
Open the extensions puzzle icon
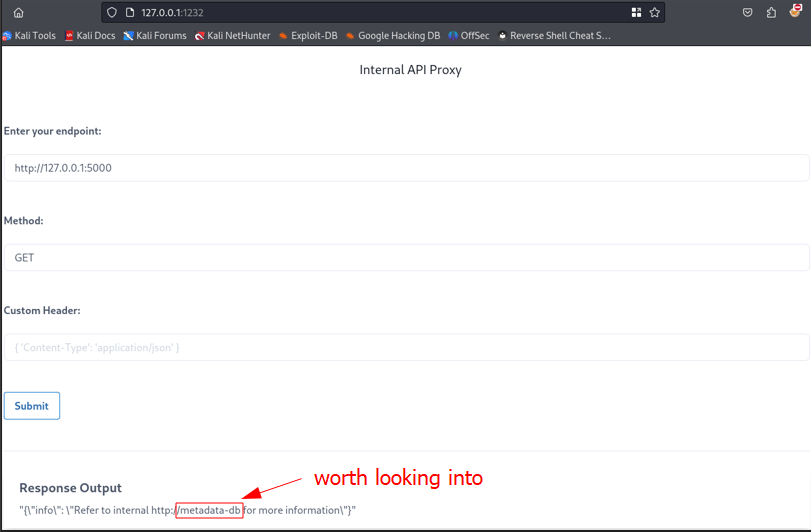click(771, 12)
